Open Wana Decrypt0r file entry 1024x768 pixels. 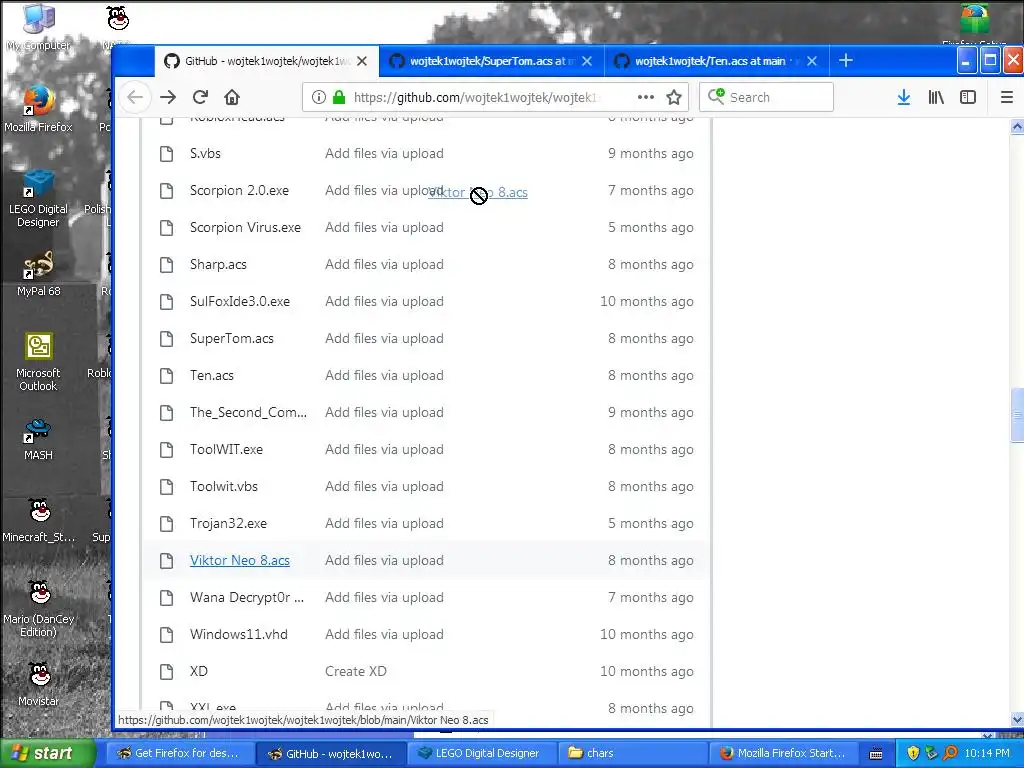247,598
